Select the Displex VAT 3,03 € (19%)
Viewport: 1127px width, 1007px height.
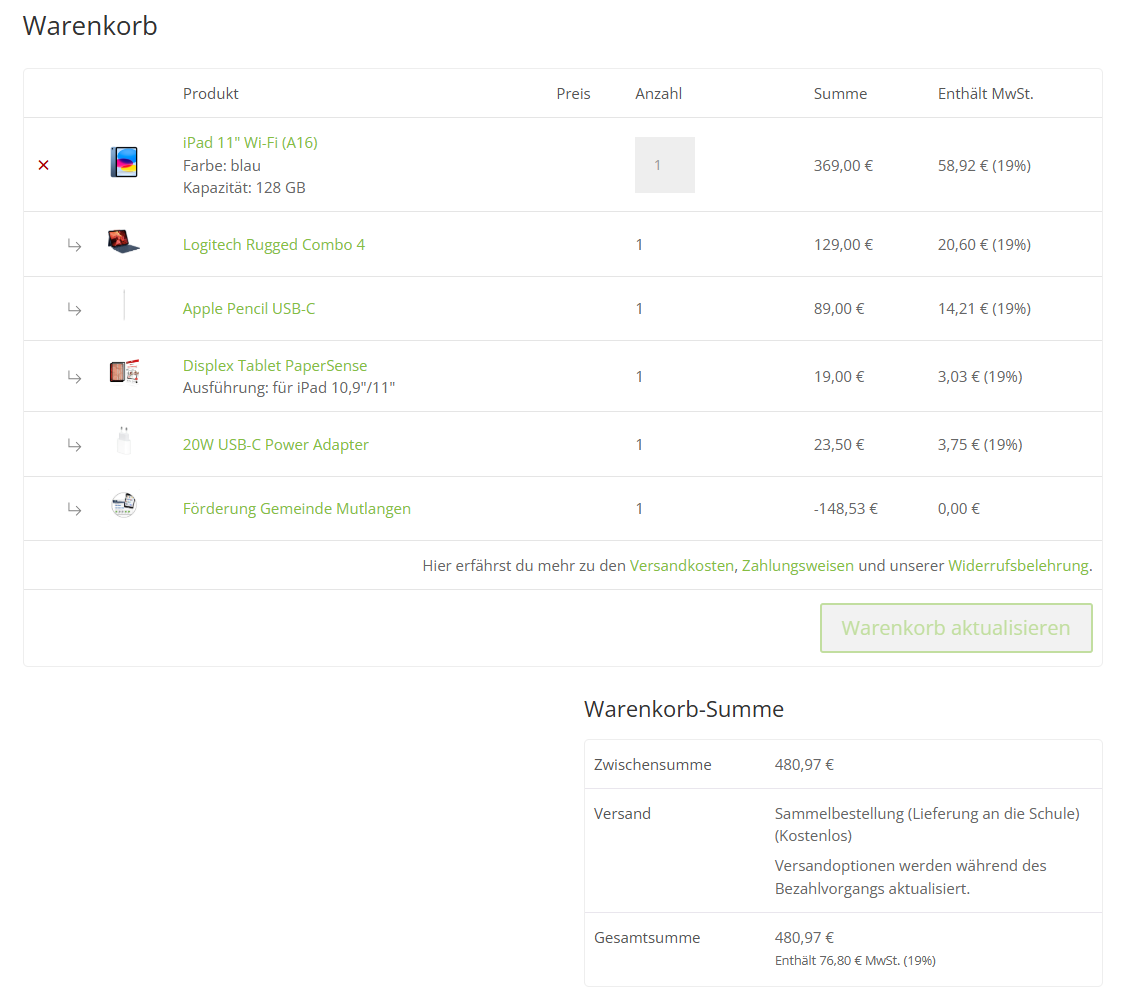(x=980, y=377)
